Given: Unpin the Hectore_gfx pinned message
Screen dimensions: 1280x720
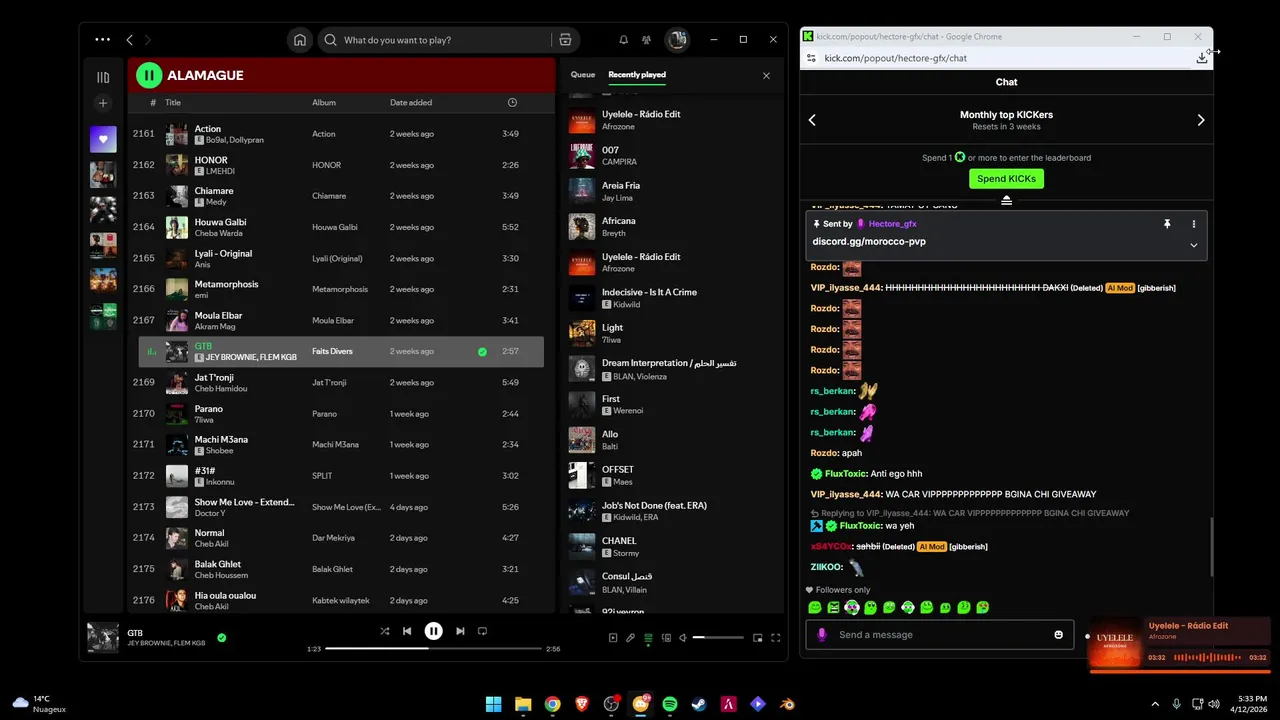Looking at the screenshot, I should coord(1167,224).
